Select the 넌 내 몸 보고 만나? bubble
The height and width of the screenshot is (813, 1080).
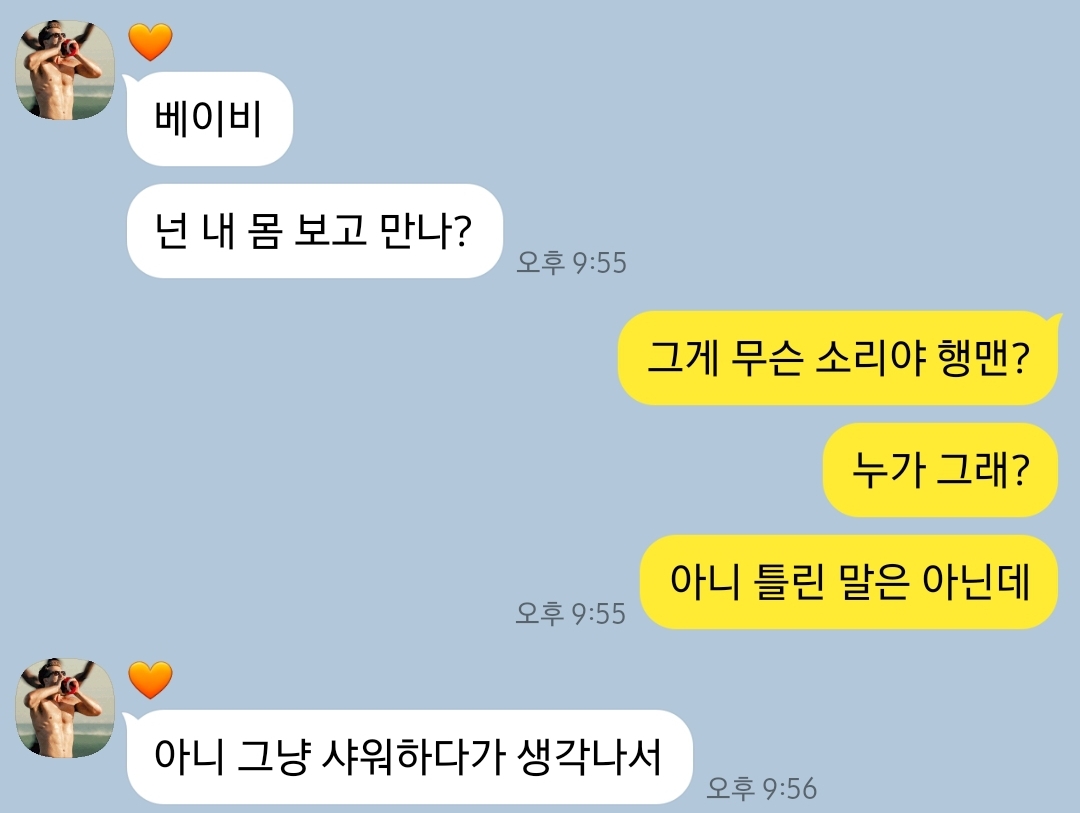click(314, 231)
